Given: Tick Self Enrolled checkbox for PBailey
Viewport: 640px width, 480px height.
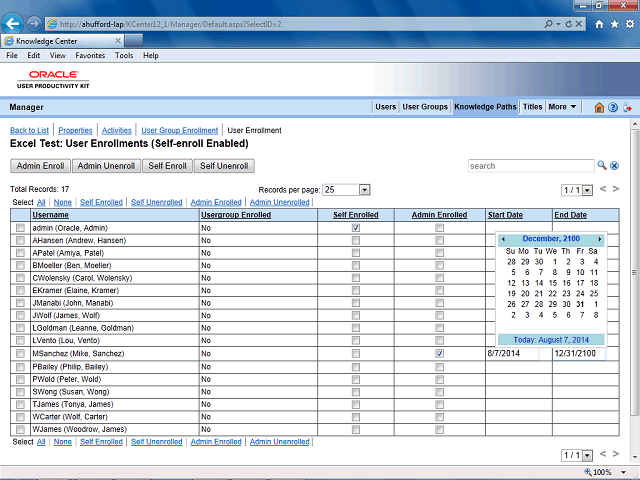Looking at the screenshot, I should [x=356, y=367].
